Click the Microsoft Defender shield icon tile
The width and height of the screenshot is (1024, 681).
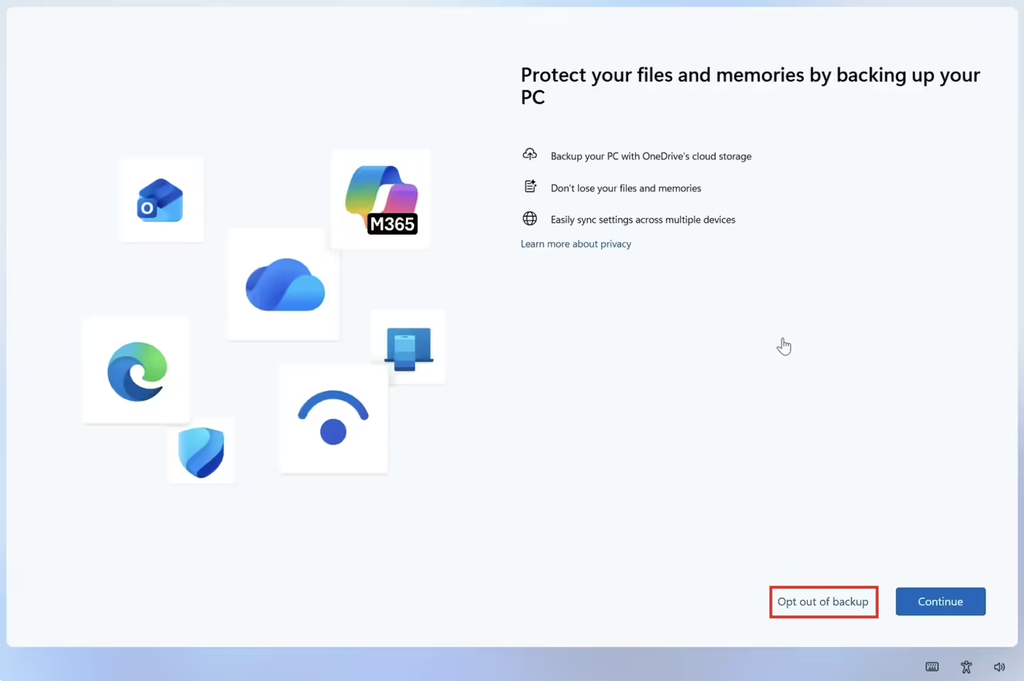(201, 451)
